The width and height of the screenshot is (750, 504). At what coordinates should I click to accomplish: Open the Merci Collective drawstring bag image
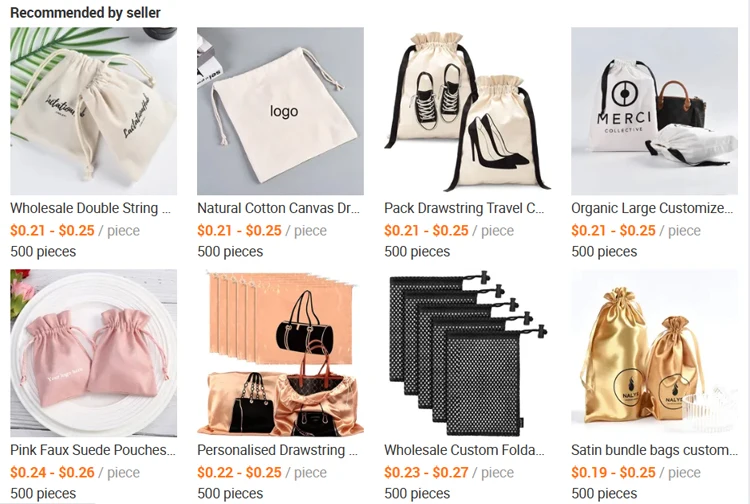[x=654, y=111]
